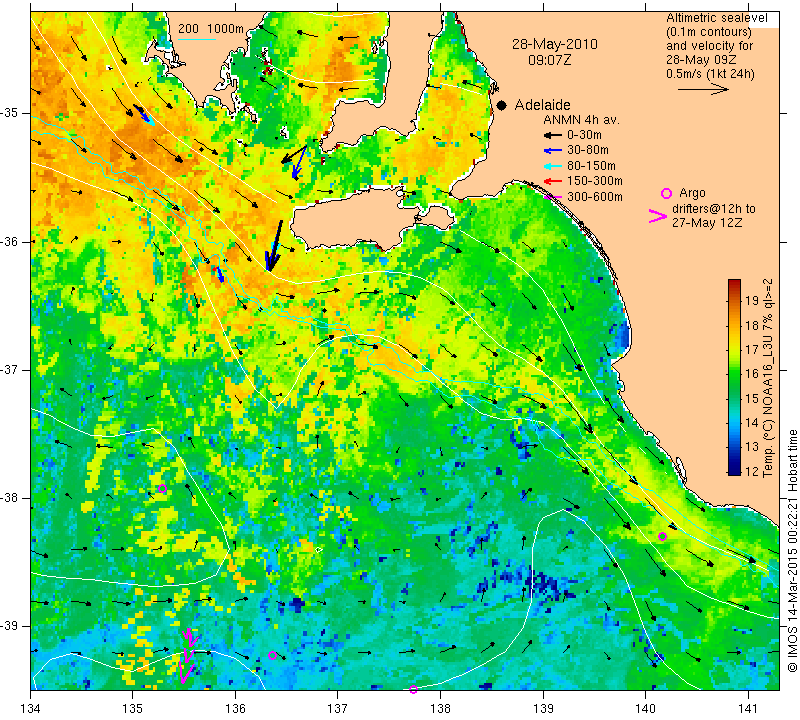Click the 150-300m depth label
The image size is (800, 720).
point(595,181)
